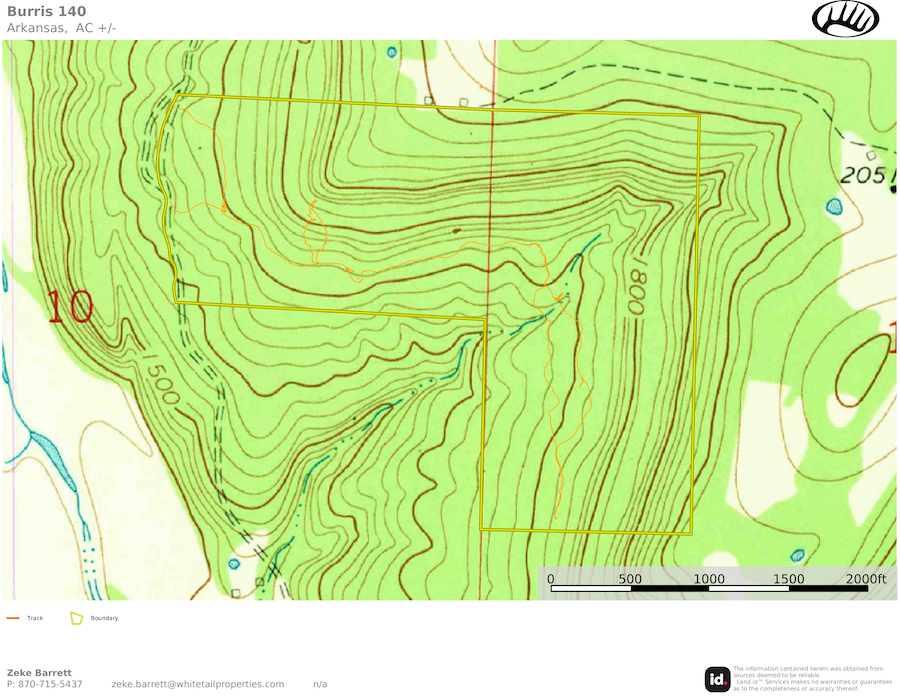Click the bear paw logo

(x=845, y=19)
